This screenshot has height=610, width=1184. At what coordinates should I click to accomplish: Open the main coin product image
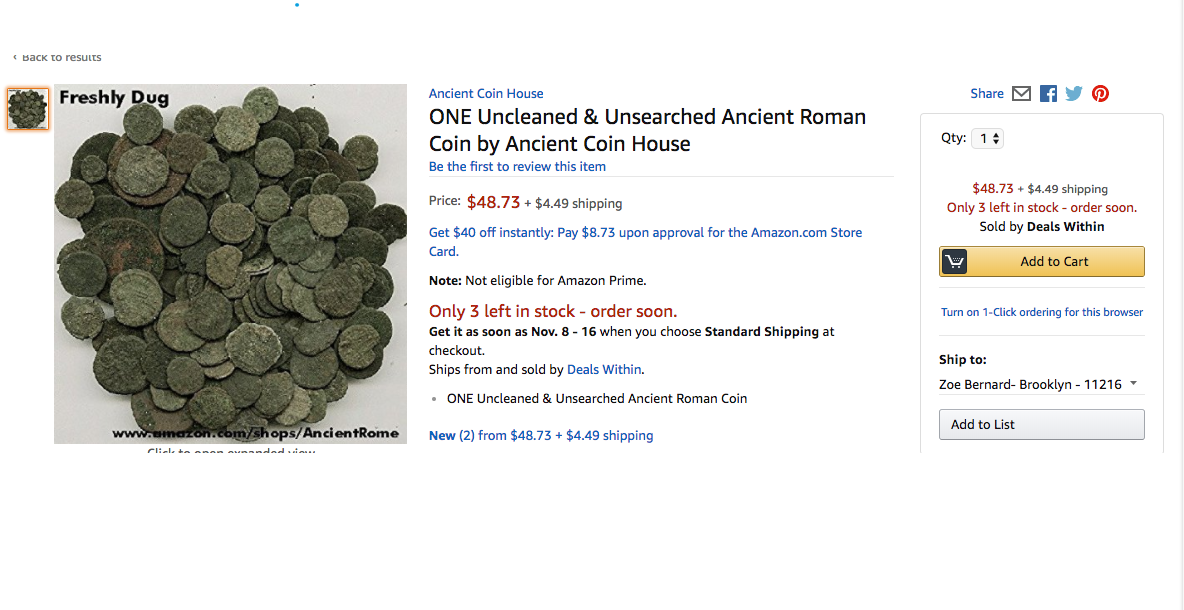230,264
